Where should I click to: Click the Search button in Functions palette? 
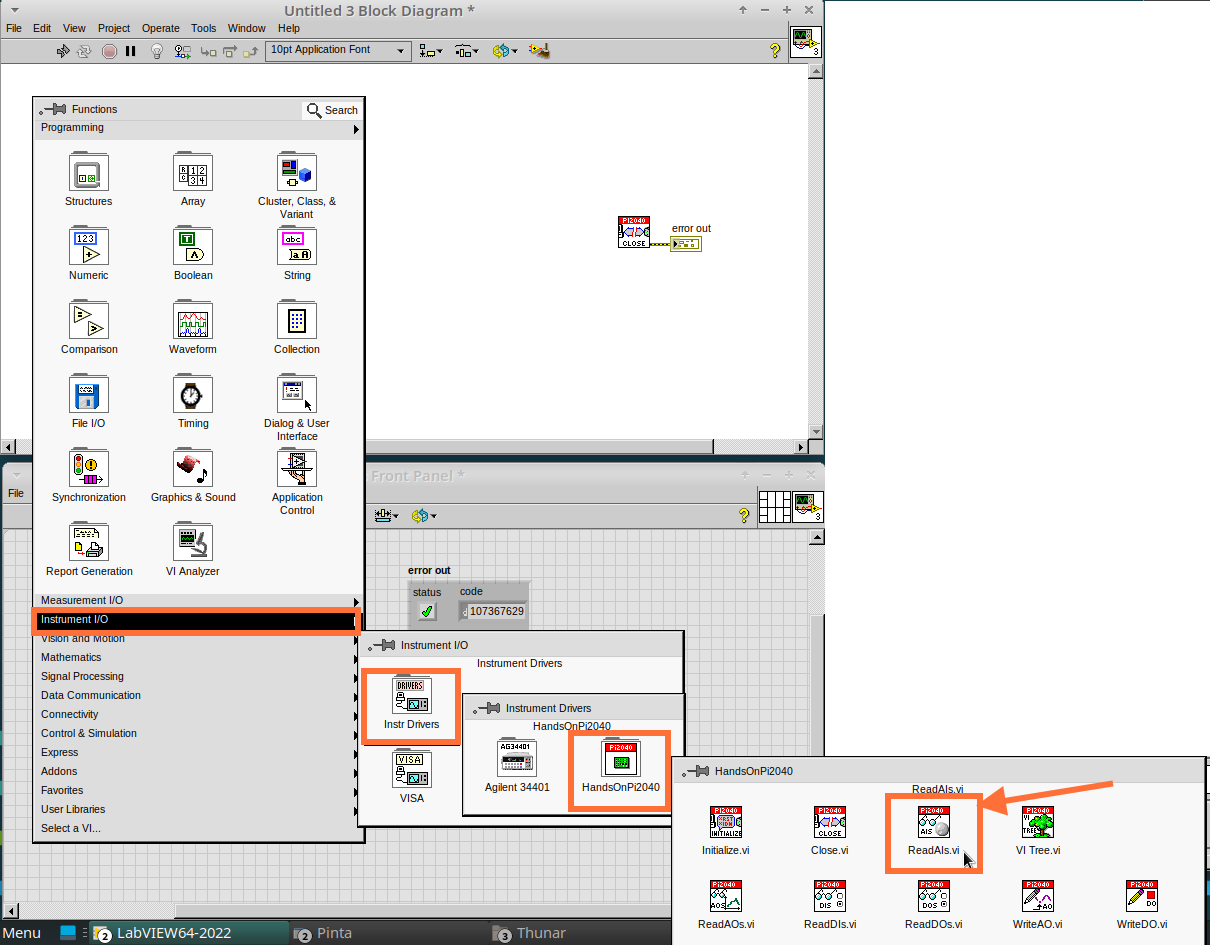click(x=332, y=110)
